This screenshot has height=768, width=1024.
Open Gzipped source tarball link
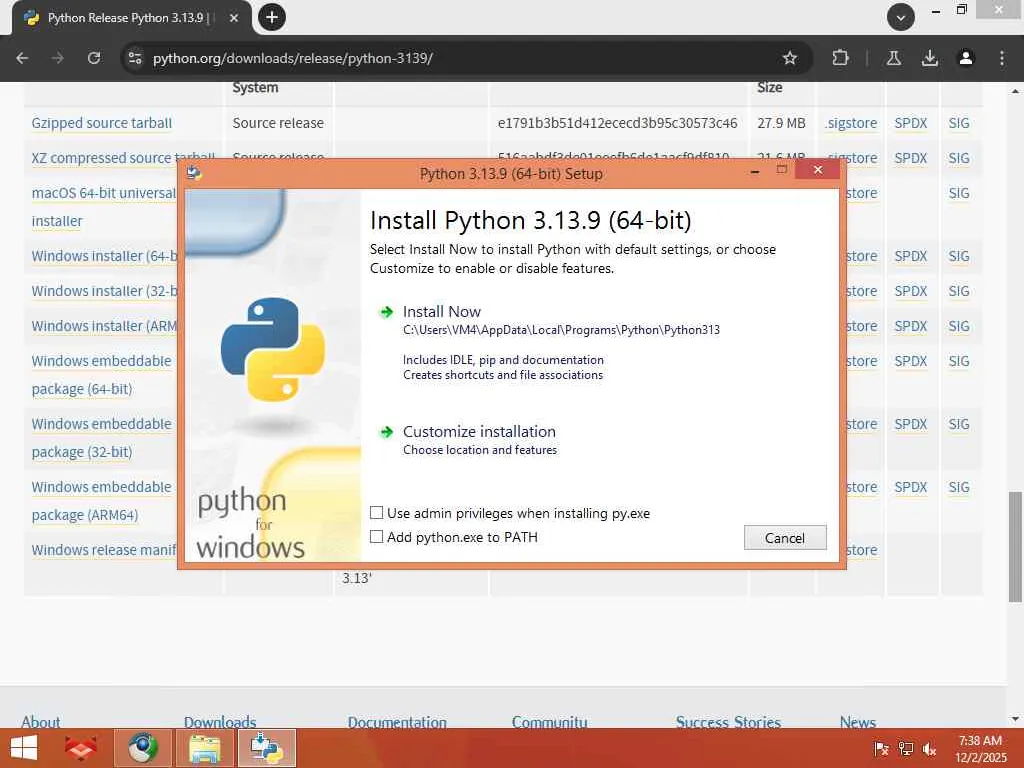[102, 123]
